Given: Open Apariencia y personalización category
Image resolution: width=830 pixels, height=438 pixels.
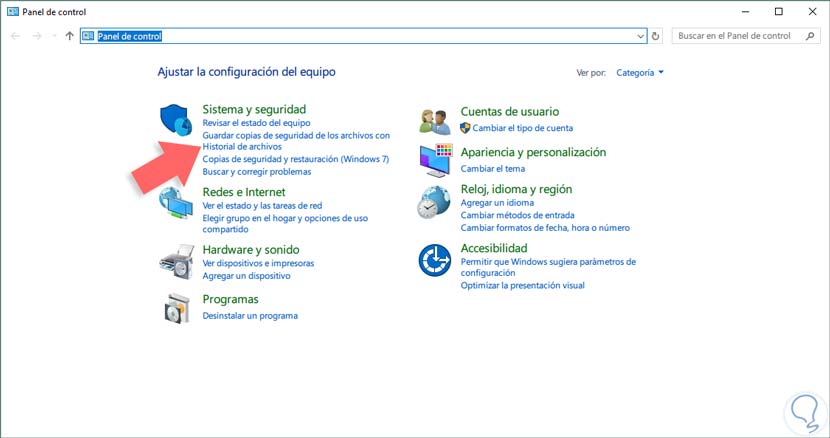Looking at the screenshot, I should (x=533, y=152).
